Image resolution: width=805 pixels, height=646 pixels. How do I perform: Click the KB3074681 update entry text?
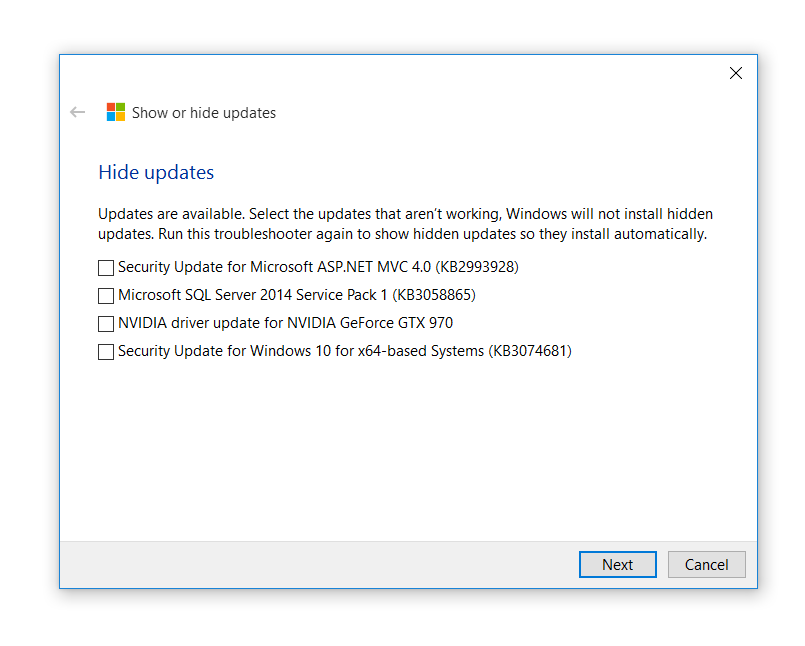pos(345,351)
